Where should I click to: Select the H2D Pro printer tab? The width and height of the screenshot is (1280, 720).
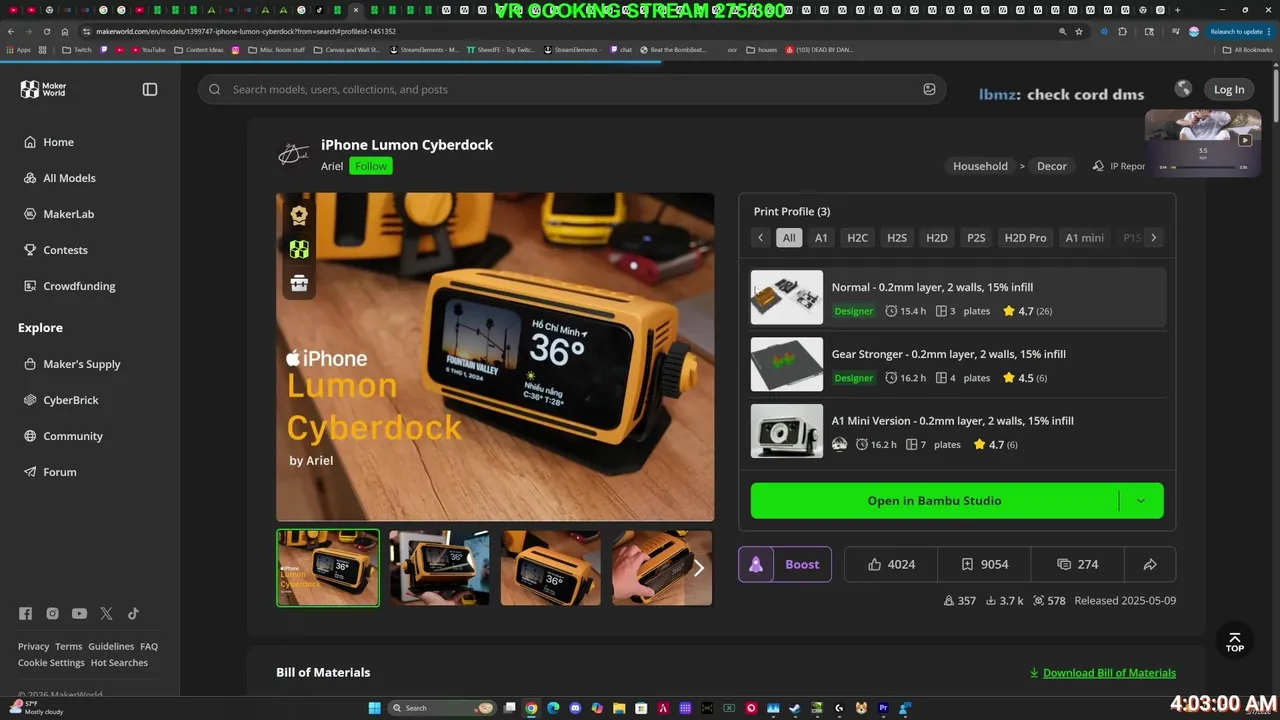point(1025,238)
